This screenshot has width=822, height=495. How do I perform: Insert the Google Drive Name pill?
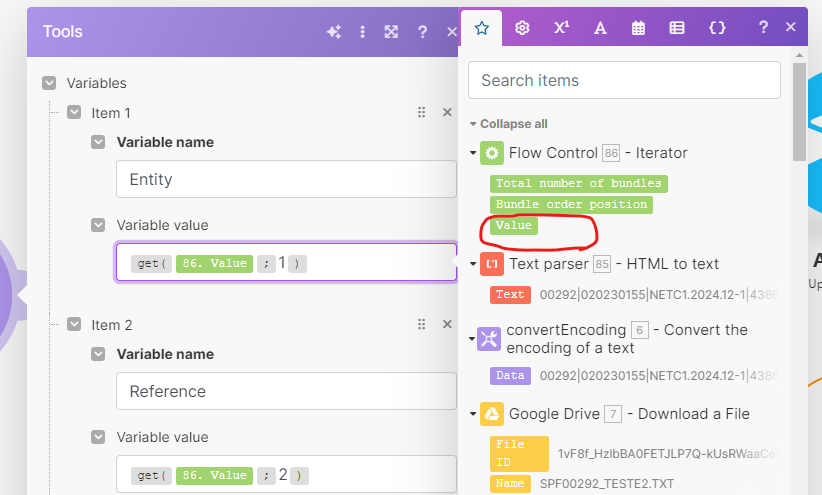pos(510,483)
